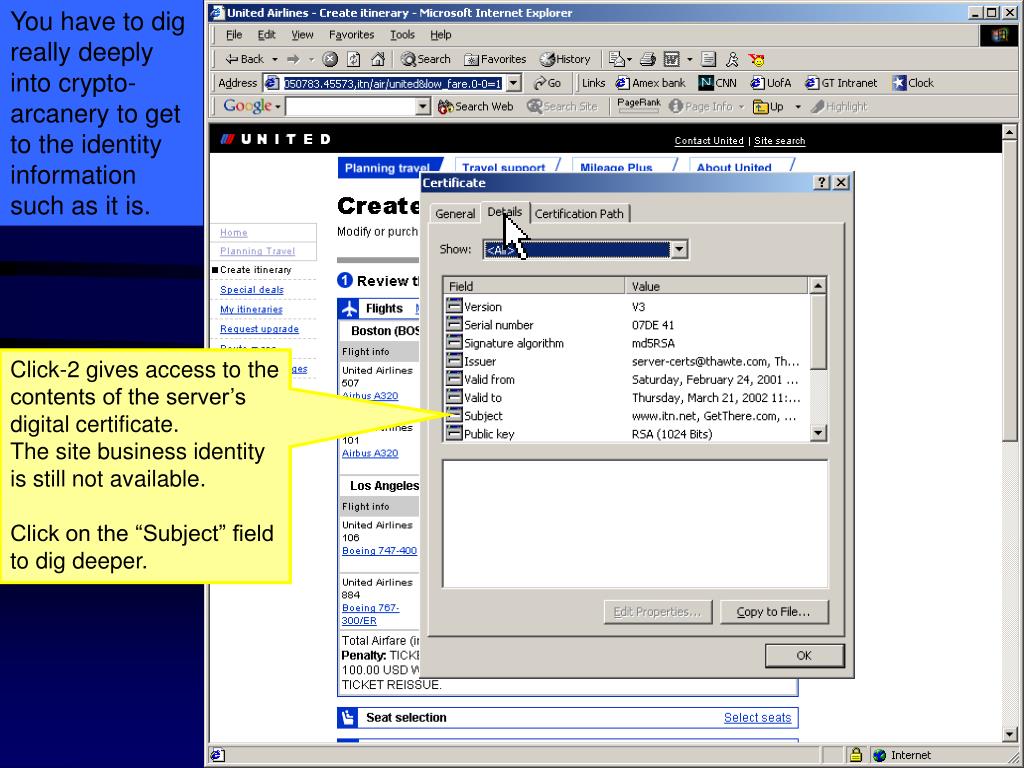Click the Select seats link
The image size is (1024, 768).
tap(758, 718)
